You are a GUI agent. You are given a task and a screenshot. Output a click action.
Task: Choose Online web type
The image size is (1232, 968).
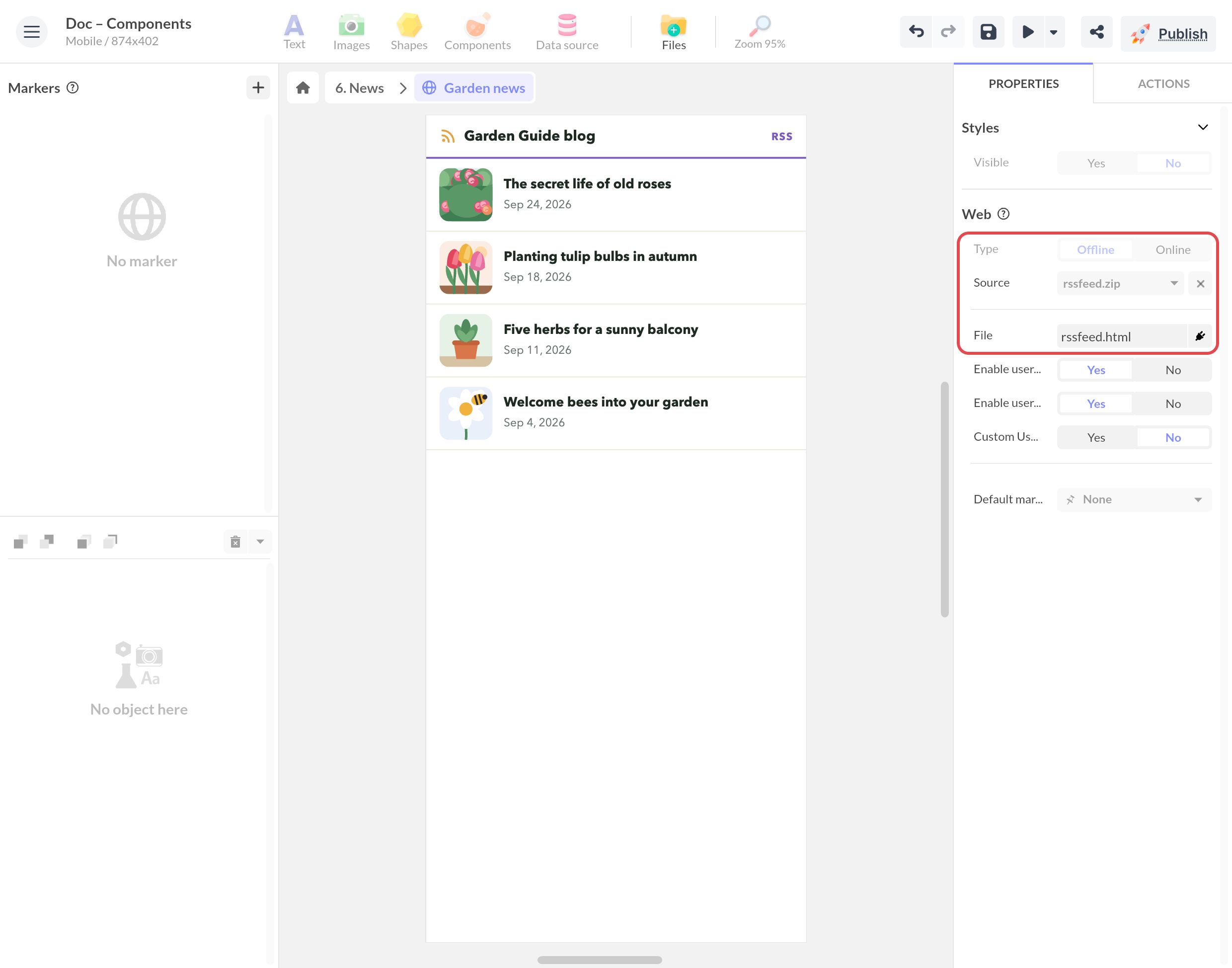[x=1172, y=249]
